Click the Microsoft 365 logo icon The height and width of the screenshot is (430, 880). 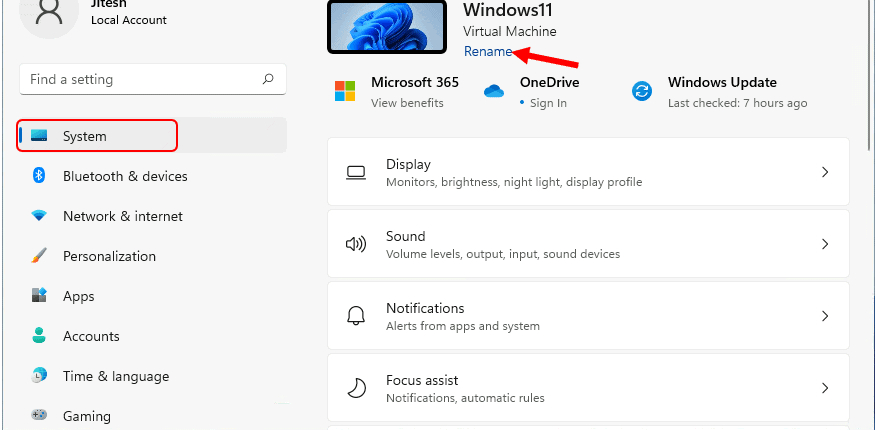tap(345, 91)
